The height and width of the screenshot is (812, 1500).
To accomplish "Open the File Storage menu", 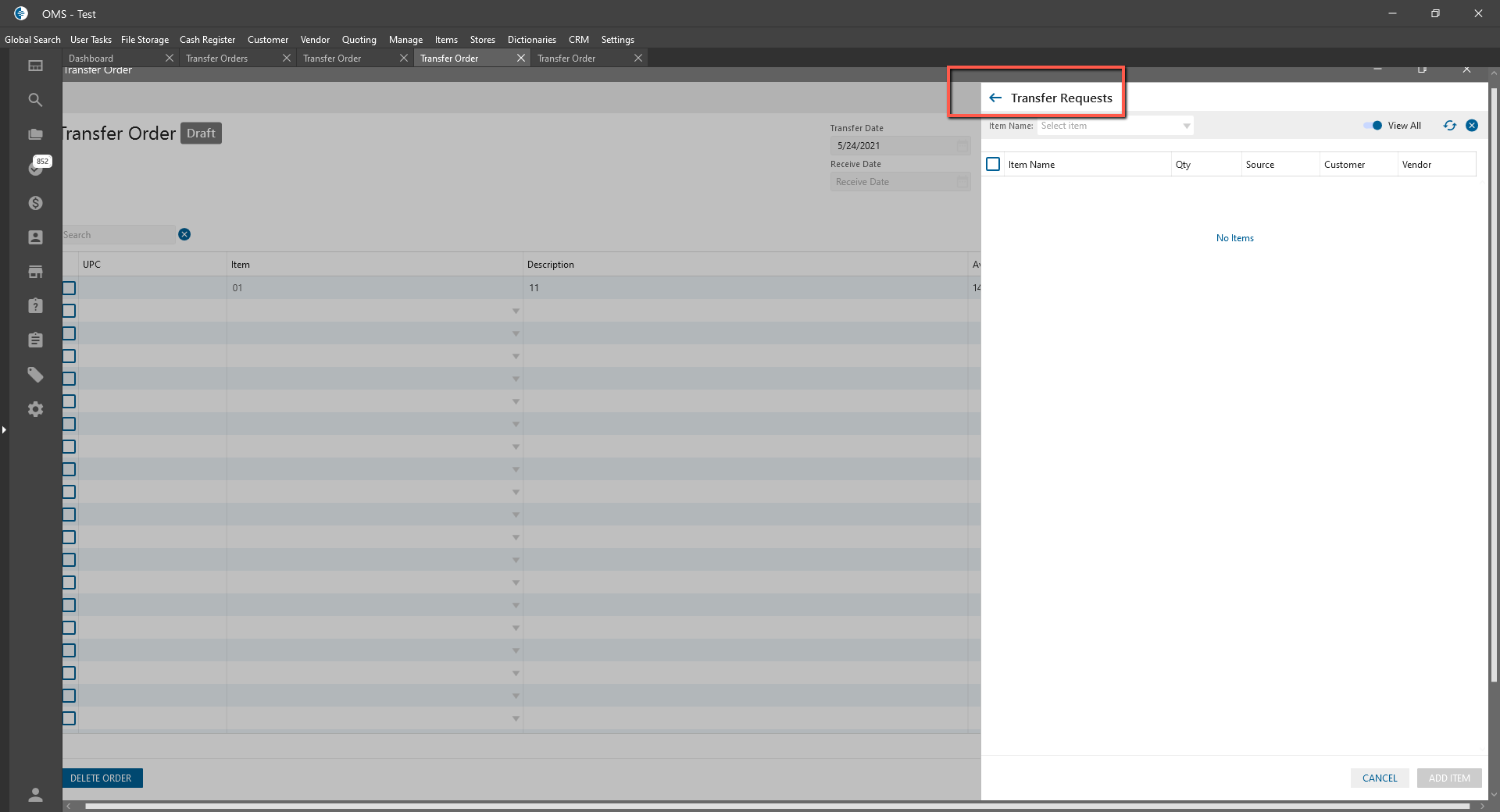I will click(x=145, y=40).
